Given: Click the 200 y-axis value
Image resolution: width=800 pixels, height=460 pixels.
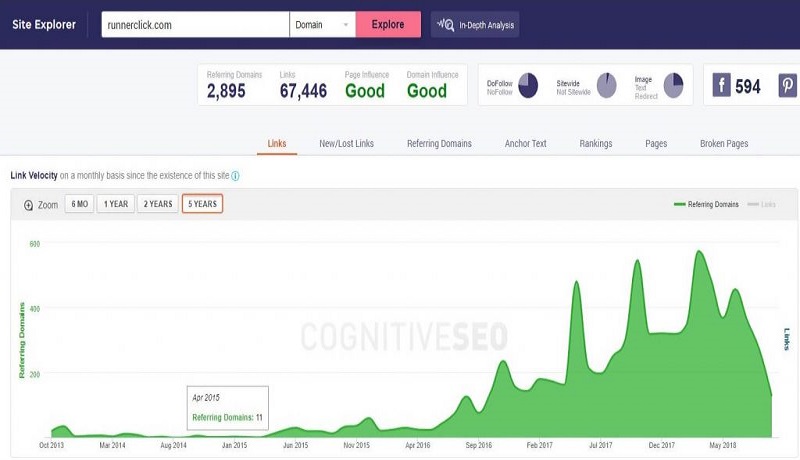Looking at the screenshot, I should tap(35, 374).
